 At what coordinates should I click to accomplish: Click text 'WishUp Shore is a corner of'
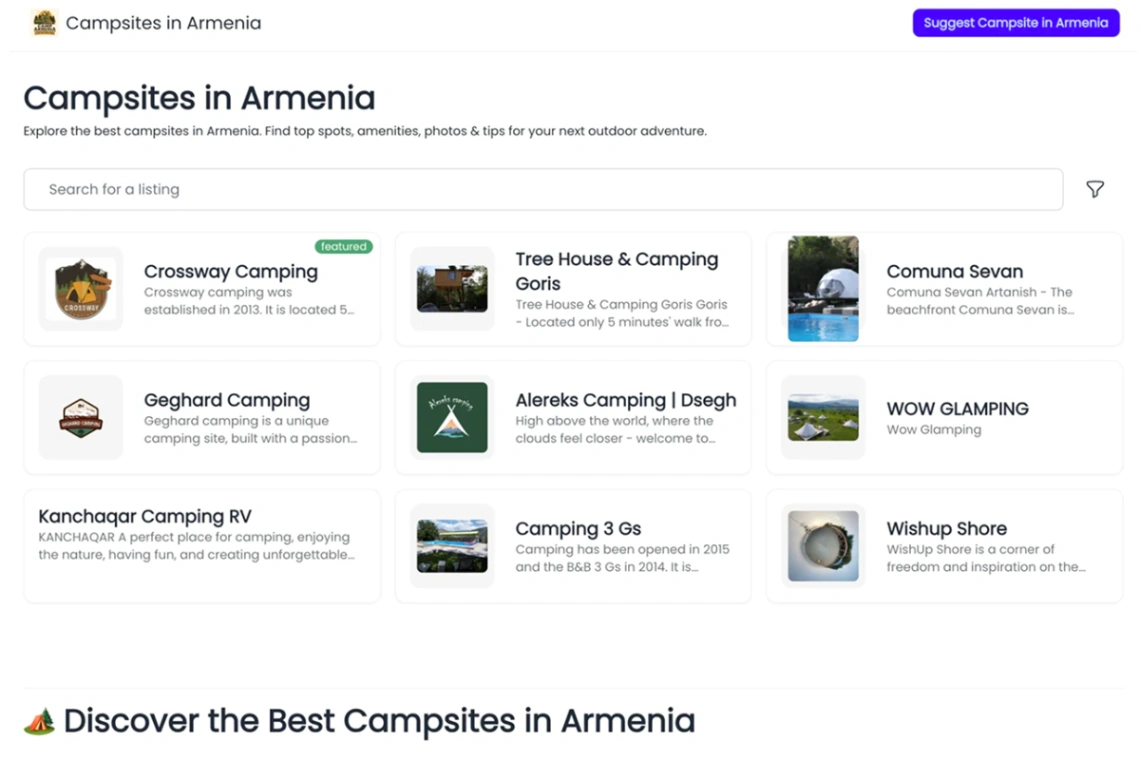pos(970,550)
